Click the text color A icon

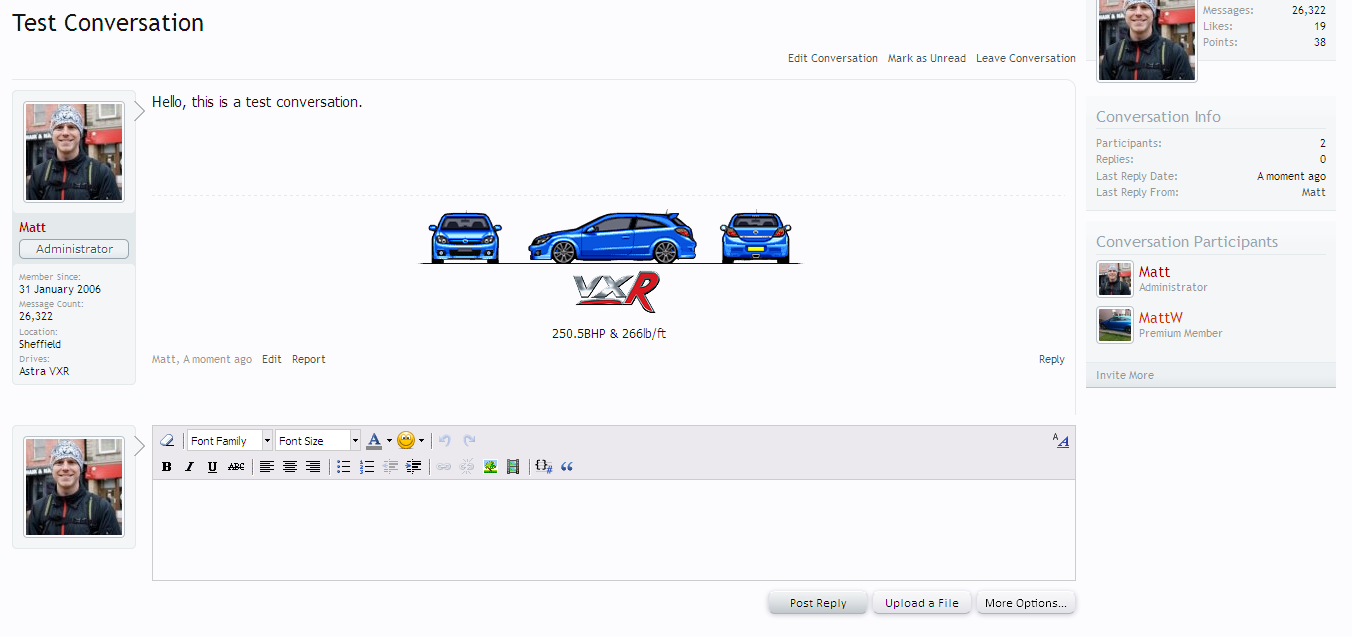tap(374, 440)
